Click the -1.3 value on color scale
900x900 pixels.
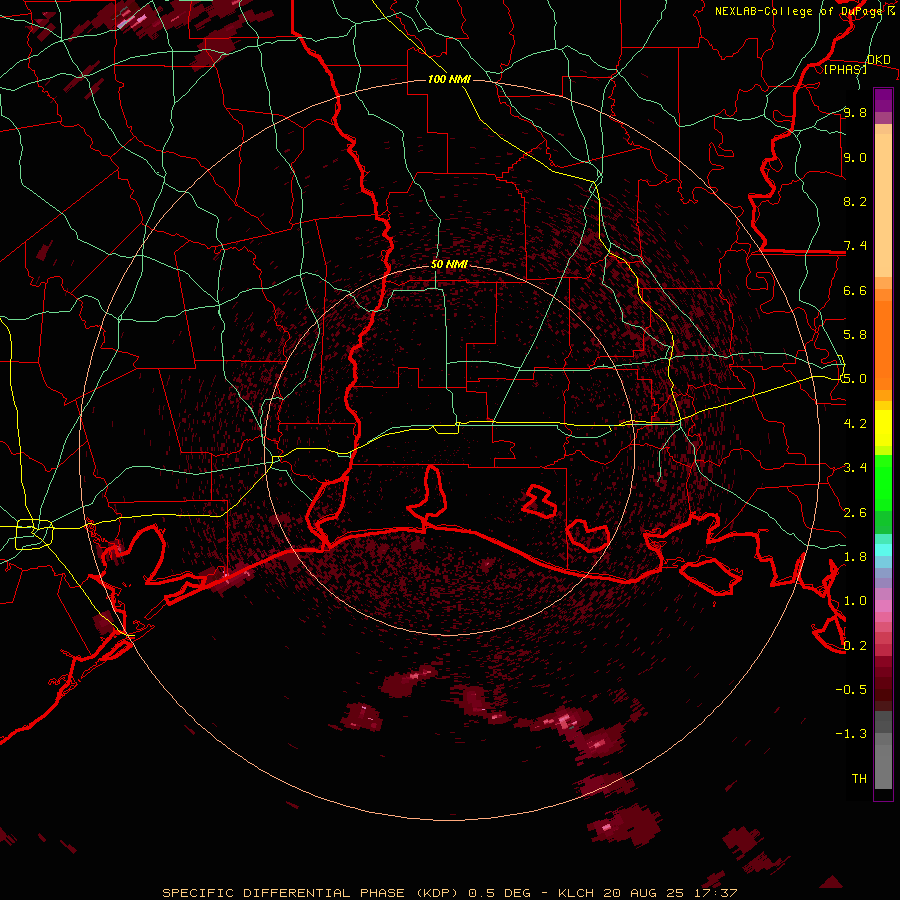[x=851, y=734]
